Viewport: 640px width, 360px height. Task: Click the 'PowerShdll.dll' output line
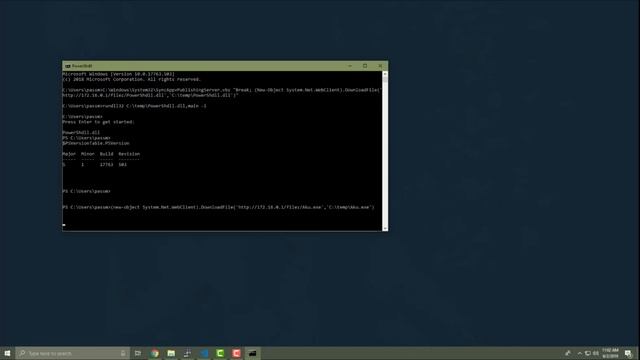click(x=81, y=132)
